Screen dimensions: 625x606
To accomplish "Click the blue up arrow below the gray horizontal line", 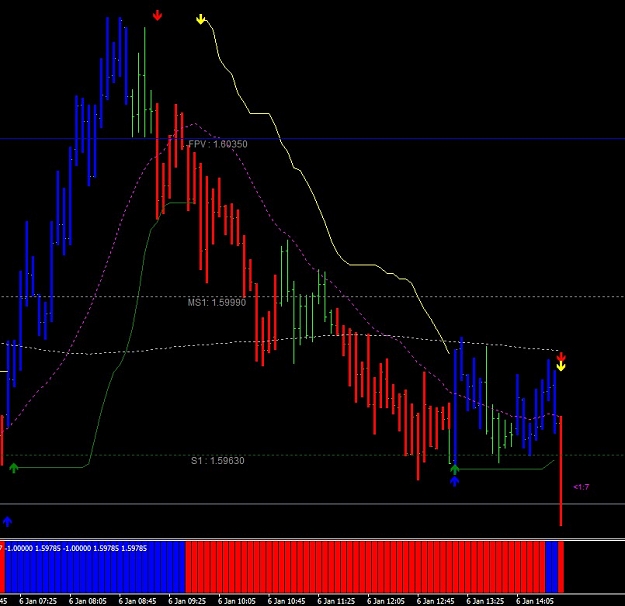I will click(x=8, y=521).
